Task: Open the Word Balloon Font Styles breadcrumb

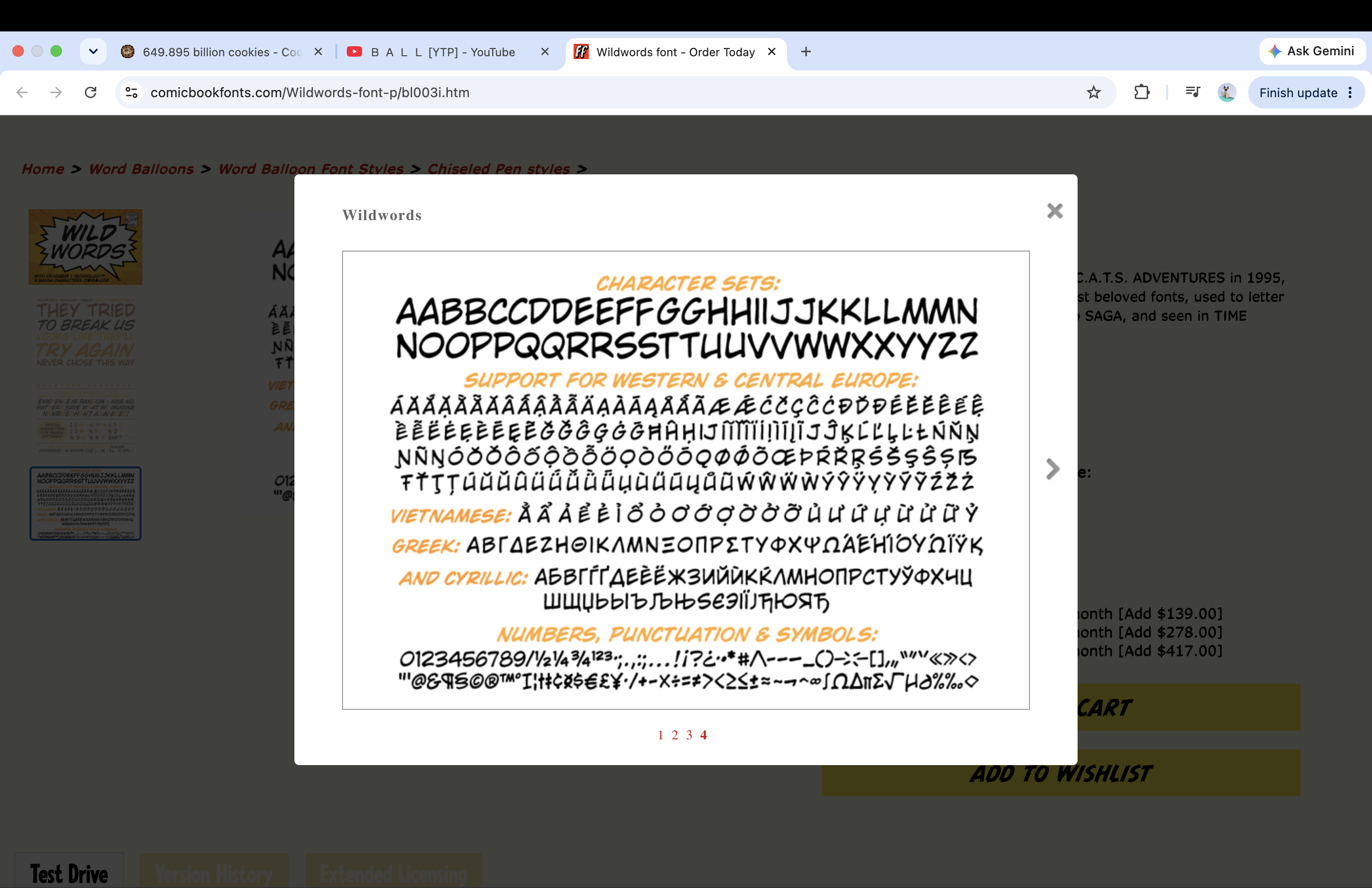Action: [x=311, y=169]
